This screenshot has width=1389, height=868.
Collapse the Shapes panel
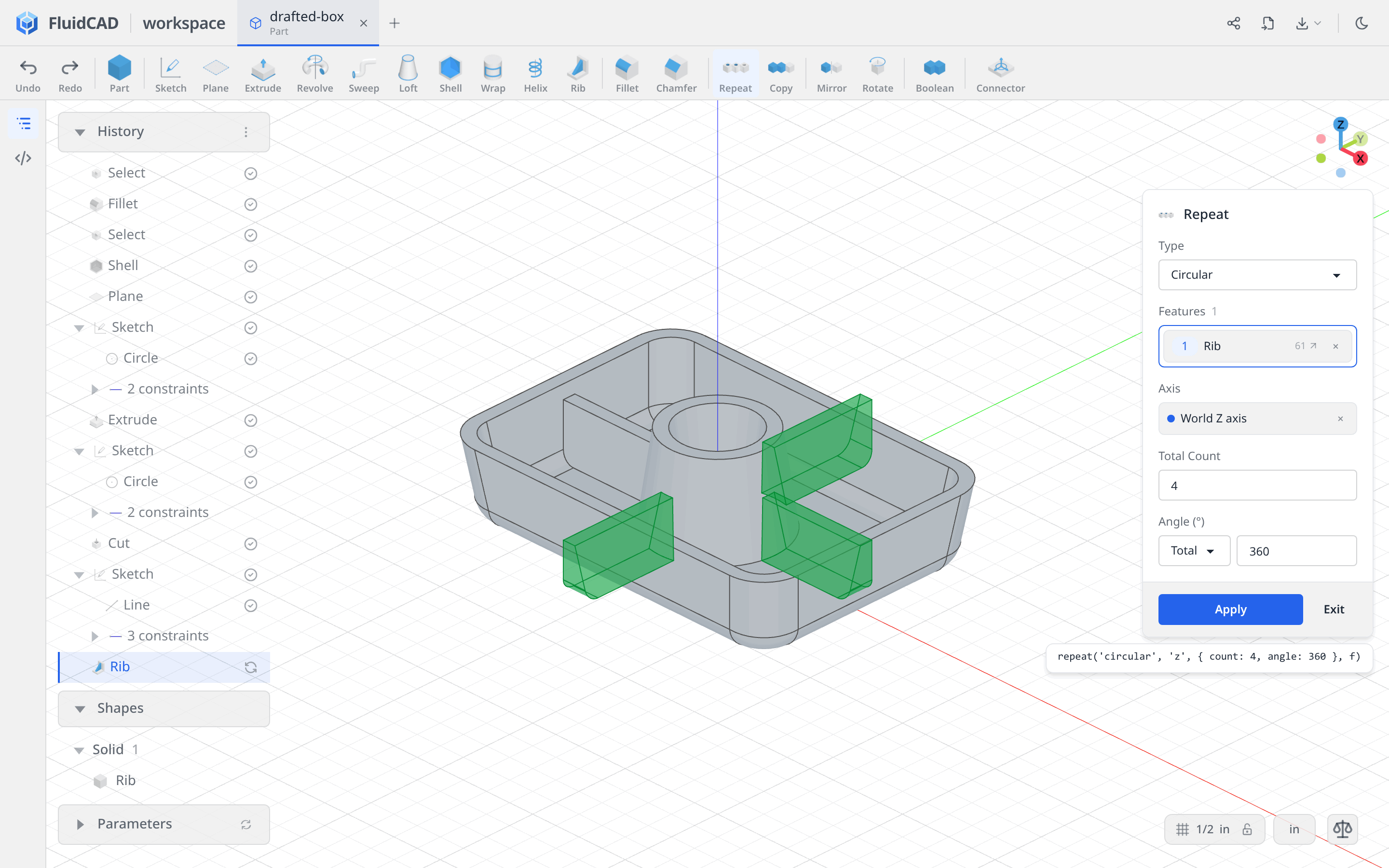click(80, 709)
